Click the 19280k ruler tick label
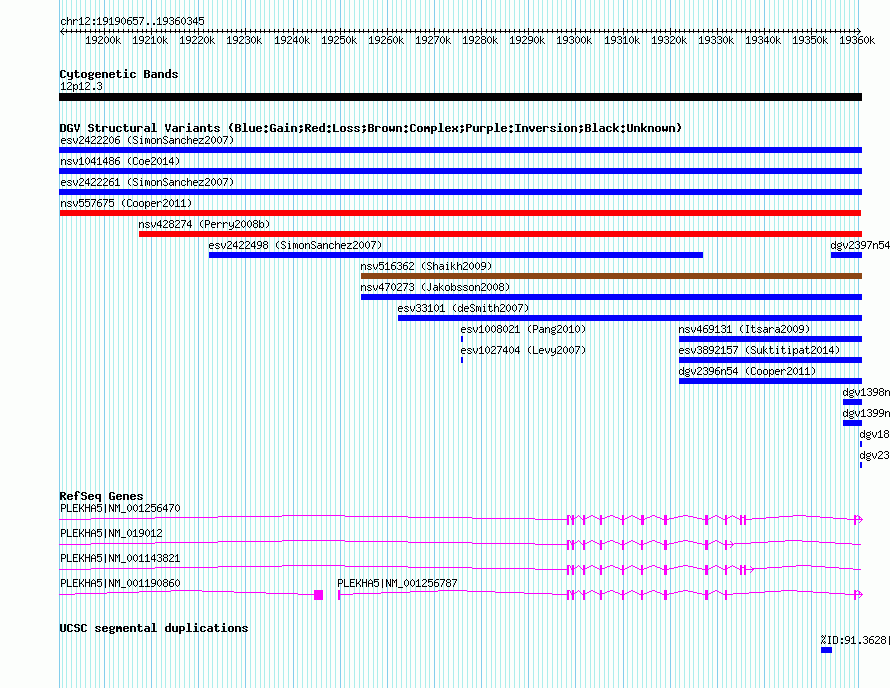 click(x=480, y=40)
